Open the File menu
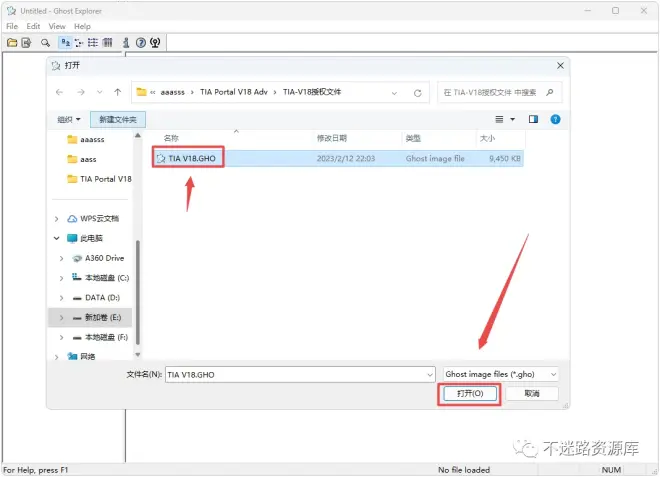This screenshot has height=477, width=660. click(x=12, y=27)
